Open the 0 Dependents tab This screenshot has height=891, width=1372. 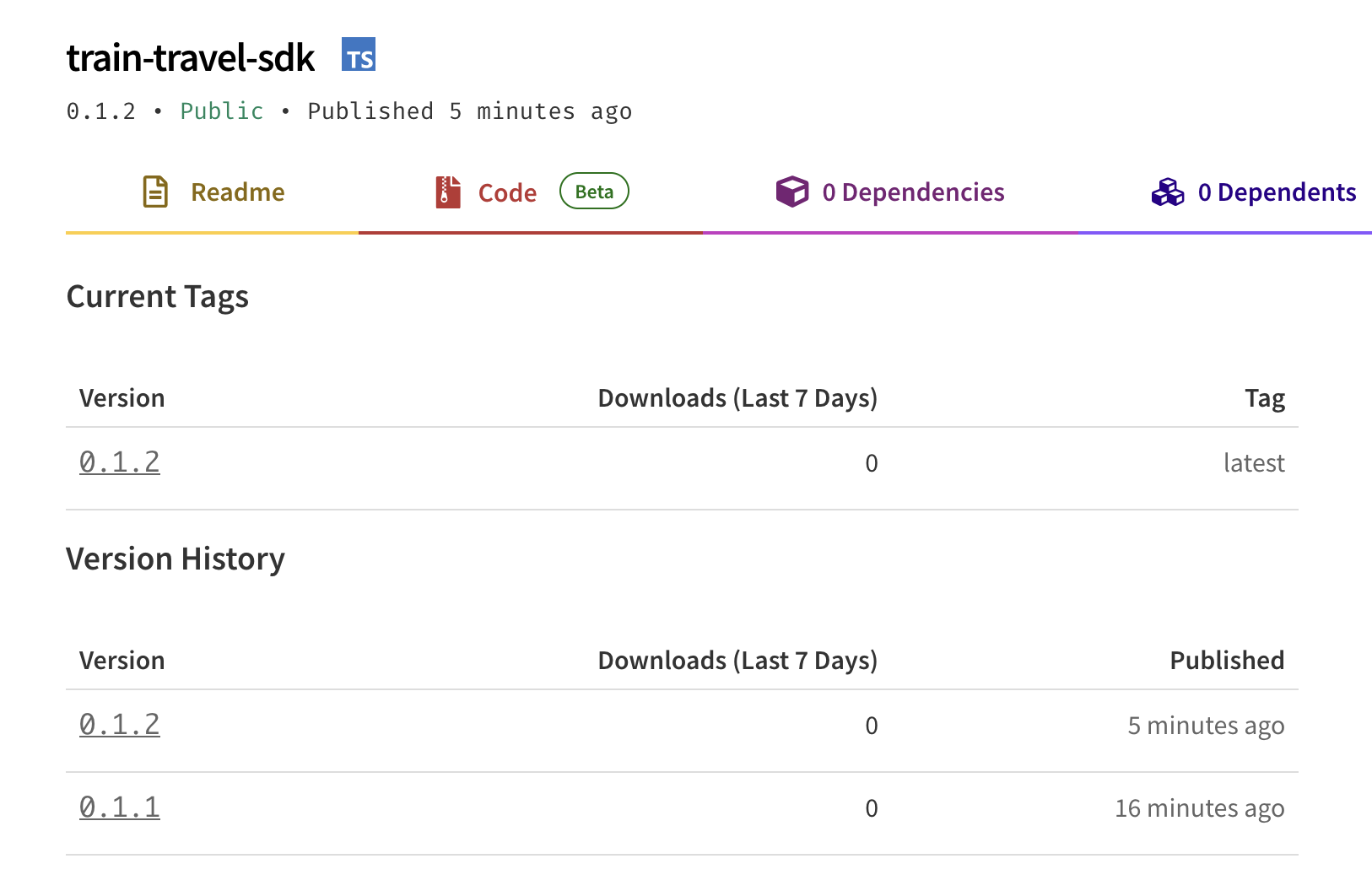pos(1277,192)
